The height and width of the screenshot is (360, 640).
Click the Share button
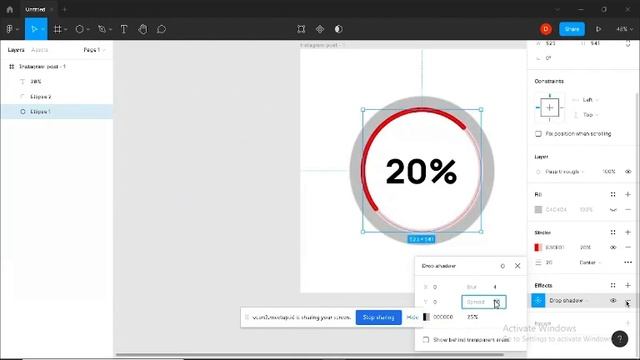click(x=571, y=29)
